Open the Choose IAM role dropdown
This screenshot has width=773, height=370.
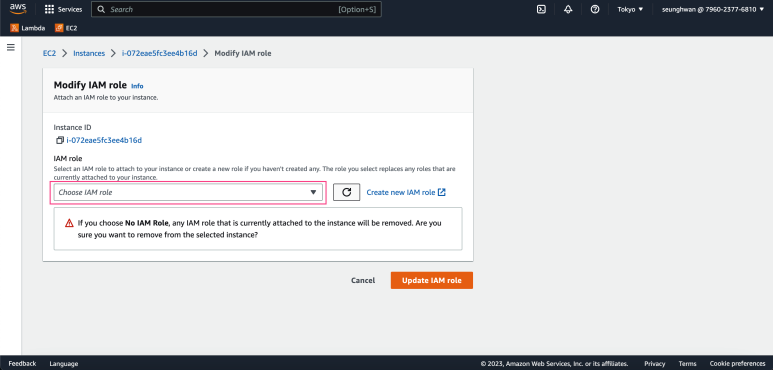pyautogui.click(x=188, y=192)
